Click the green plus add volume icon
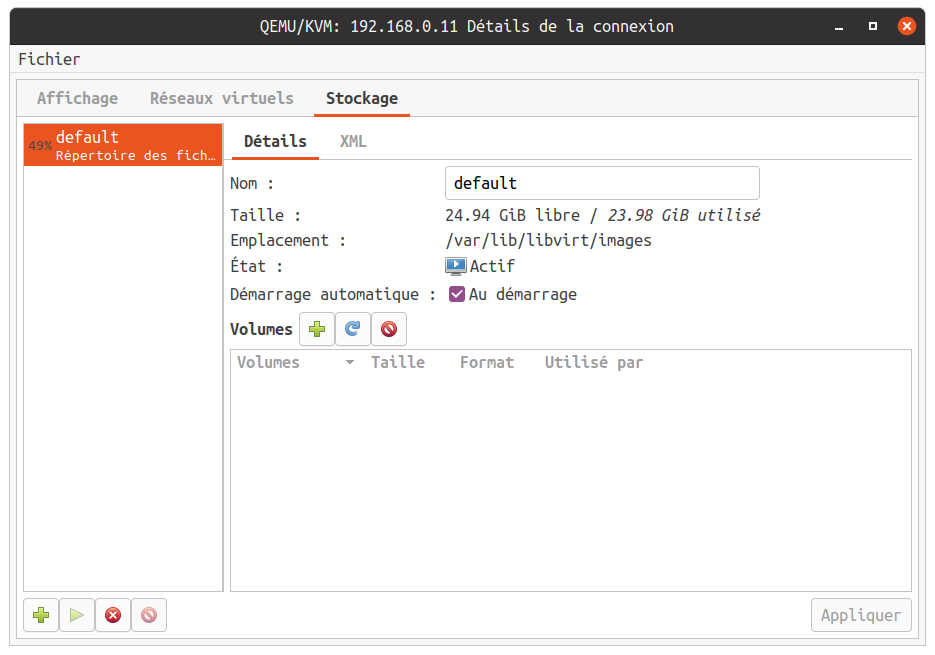935x655 pixels. click(317, 329)
